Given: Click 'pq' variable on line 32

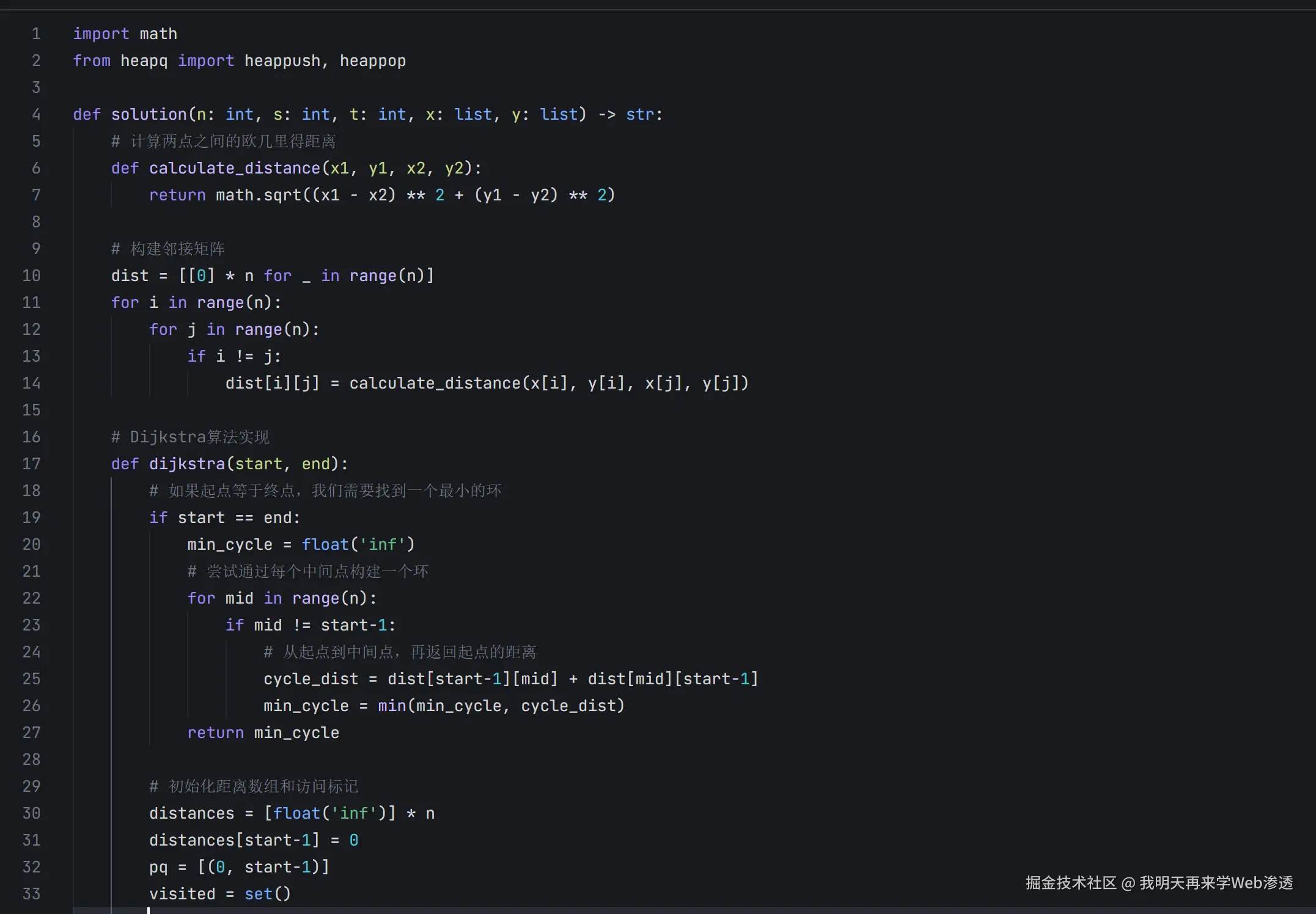Looking at the screenshot, I should (158, 867).
